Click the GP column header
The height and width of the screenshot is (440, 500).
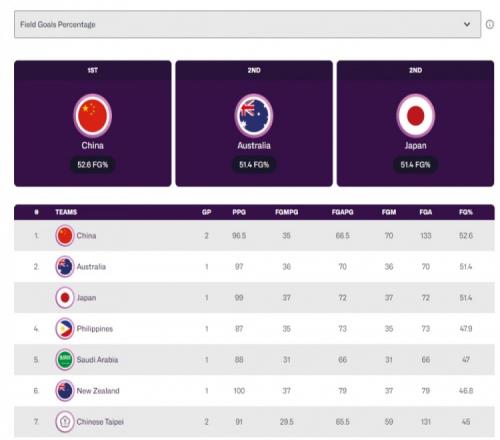click(x=206, y=212)
